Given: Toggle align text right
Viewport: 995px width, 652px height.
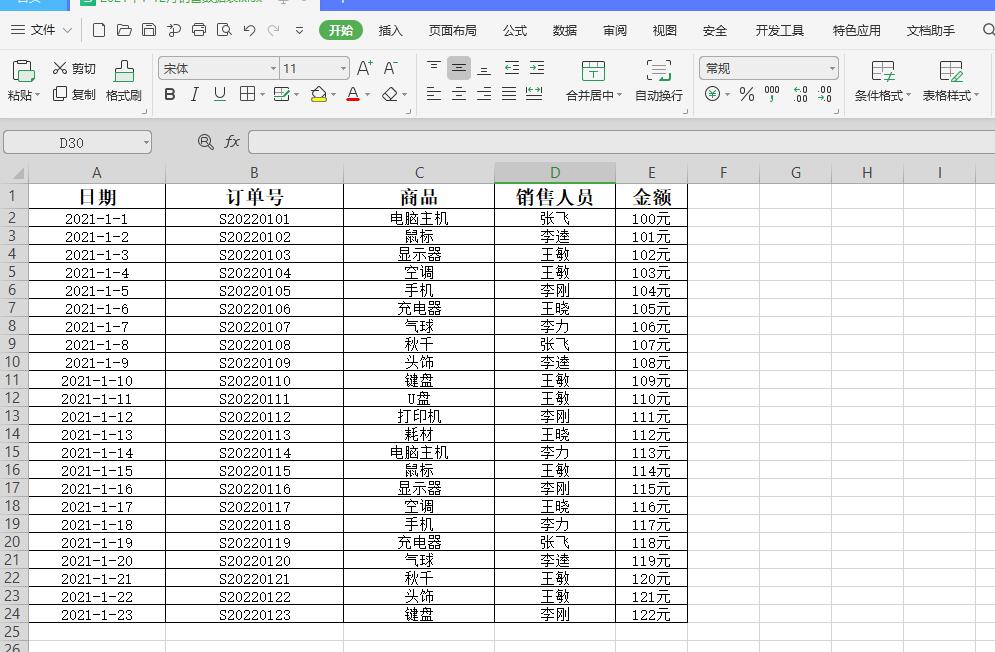Looking at the screenshot, I should pyautogui.click(x=484, y=95).
